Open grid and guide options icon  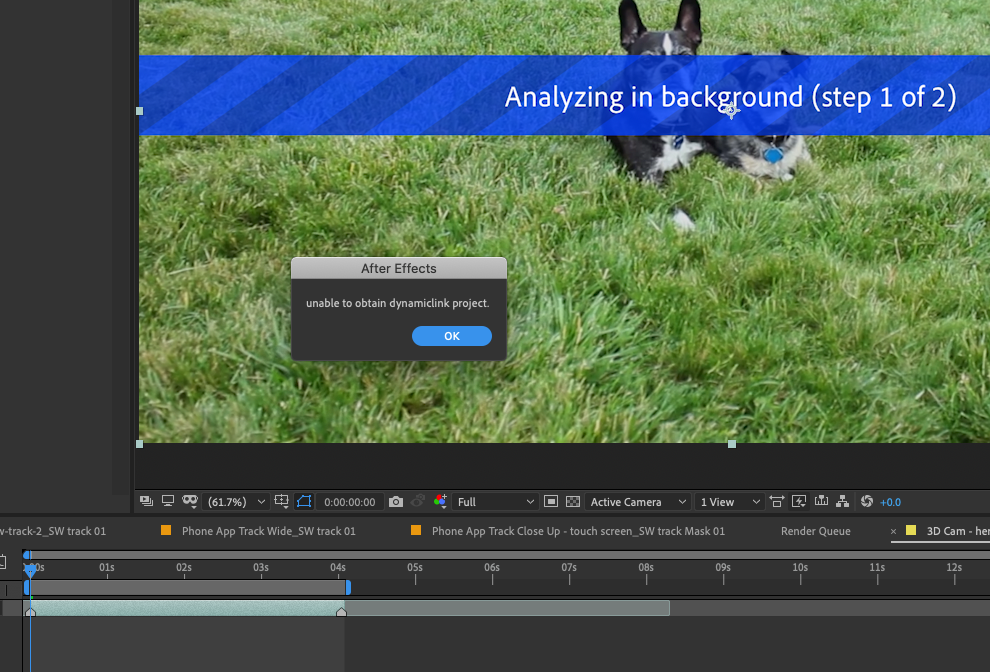283,502
